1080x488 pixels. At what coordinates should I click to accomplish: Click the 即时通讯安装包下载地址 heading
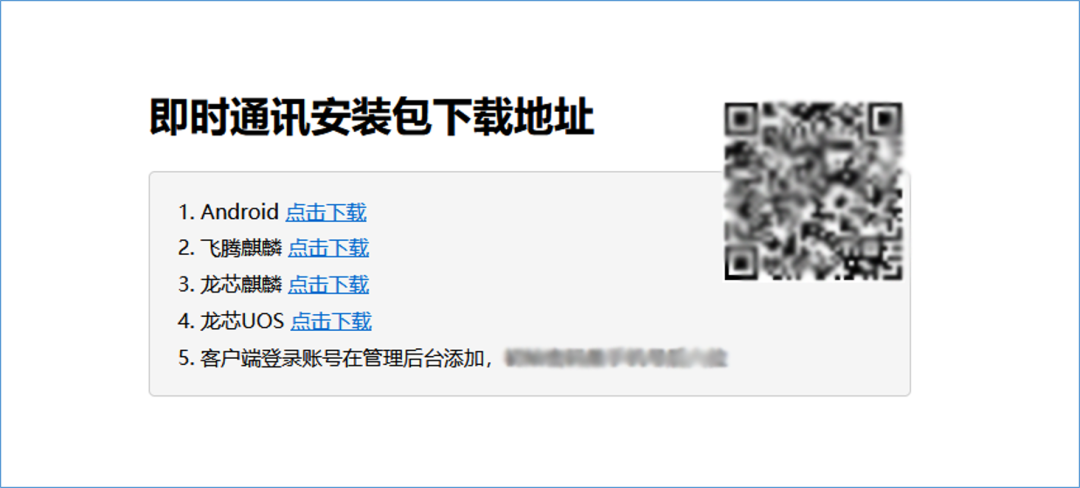coord(371,118)
